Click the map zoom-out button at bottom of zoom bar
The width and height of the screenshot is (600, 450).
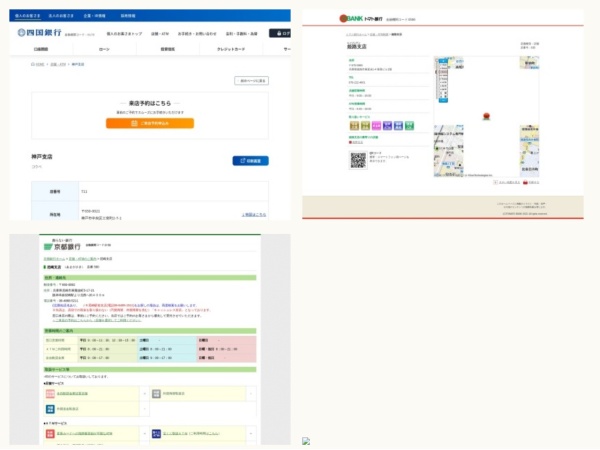click(x=443, y=100)
